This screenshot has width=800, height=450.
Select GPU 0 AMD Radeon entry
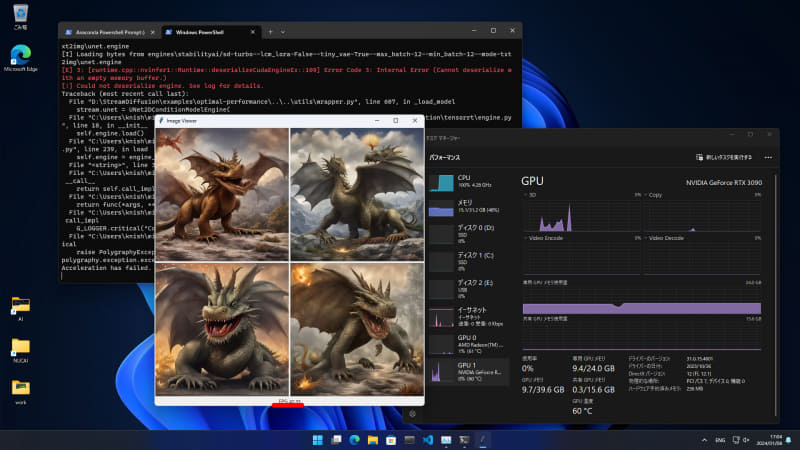pyautogui.click(x=470, y=346)
